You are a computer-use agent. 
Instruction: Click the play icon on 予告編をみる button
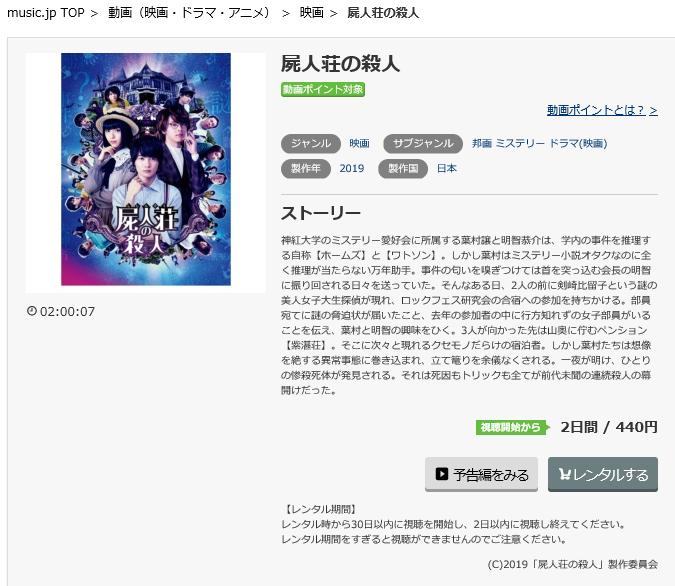tap(442, 474)
